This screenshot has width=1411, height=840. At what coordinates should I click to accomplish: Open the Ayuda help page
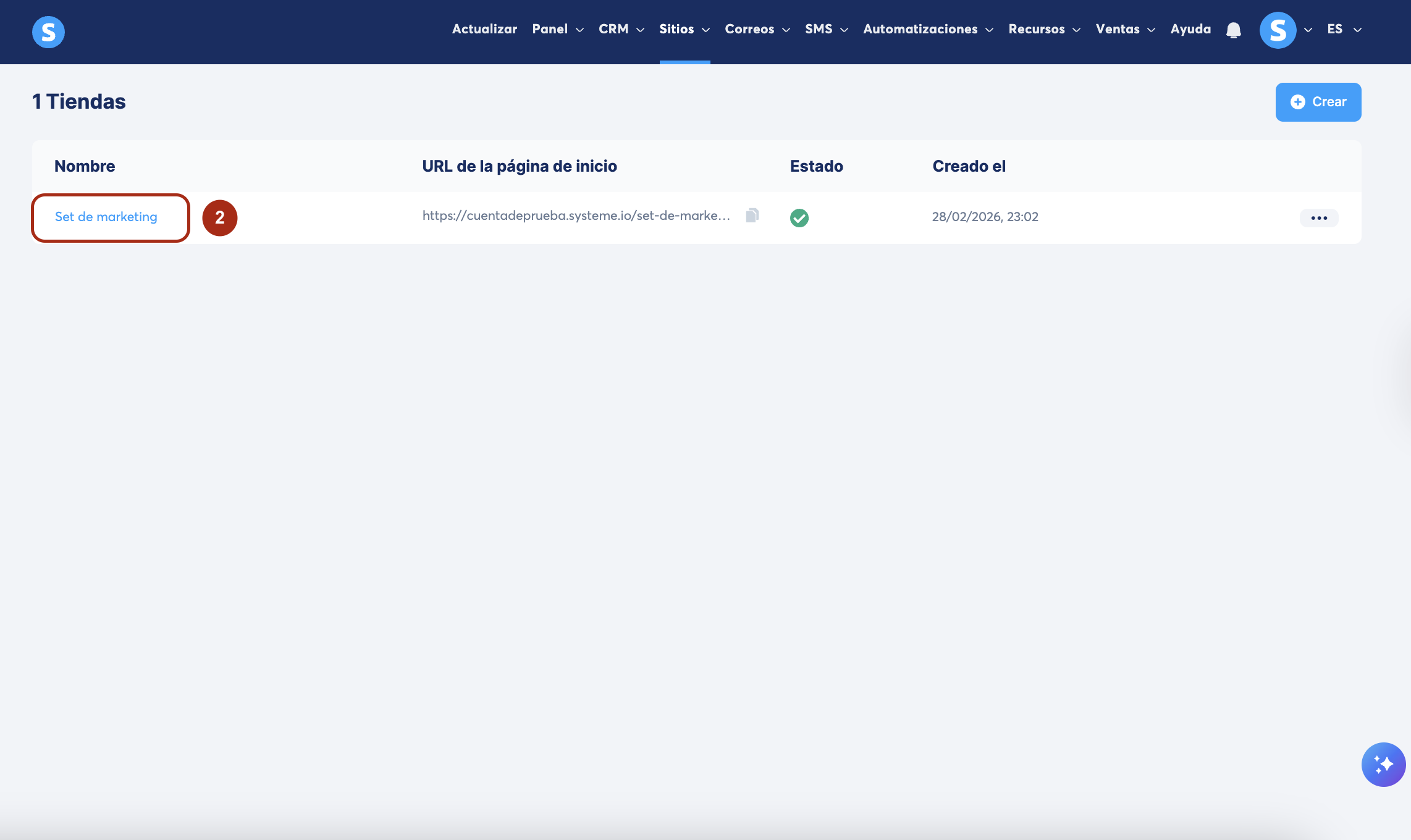(x=1190, y=29)
